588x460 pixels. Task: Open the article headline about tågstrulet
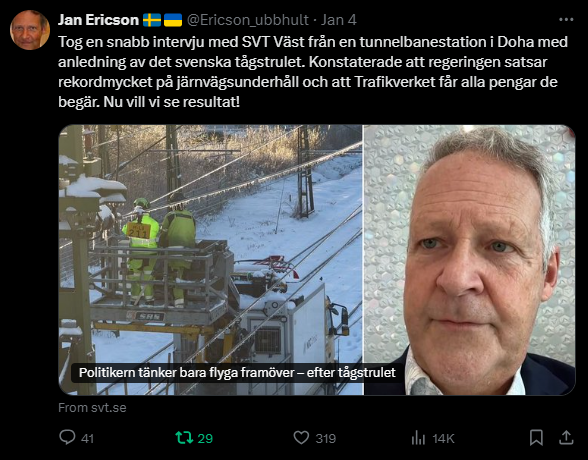(x=237, y=373)
